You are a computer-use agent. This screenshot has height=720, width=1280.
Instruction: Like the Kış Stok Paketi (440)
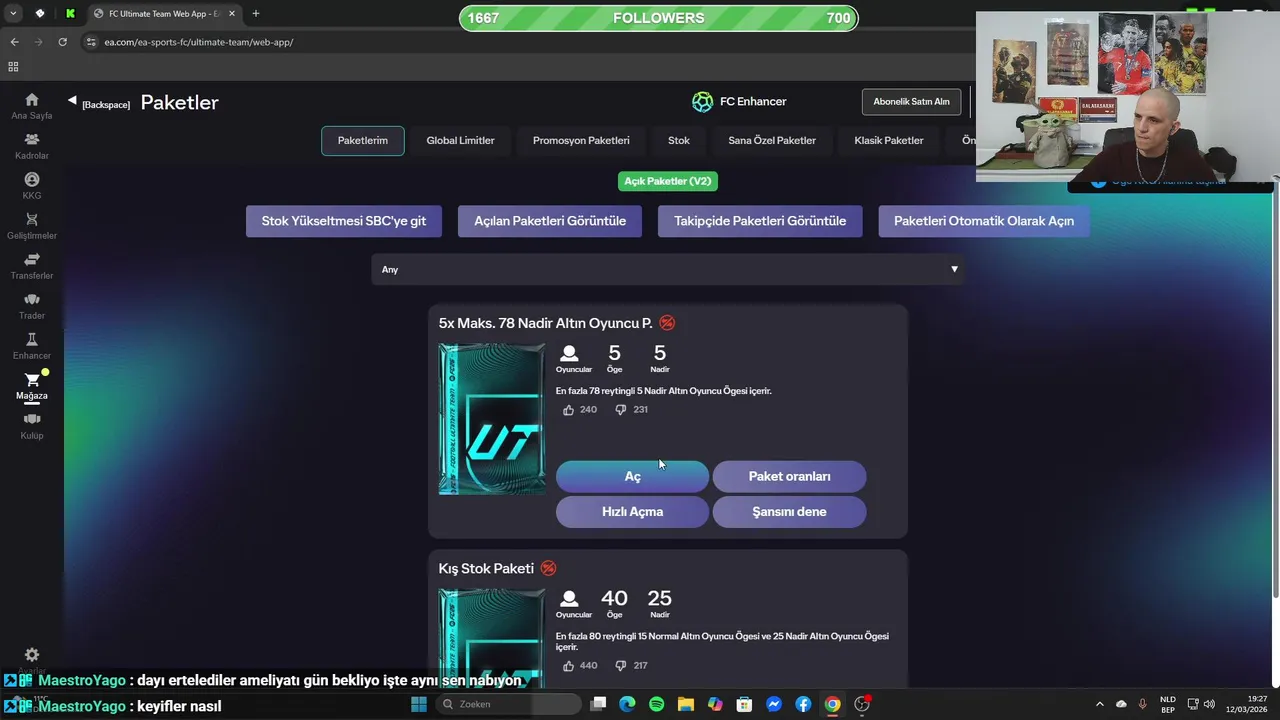tap(569, 666)
